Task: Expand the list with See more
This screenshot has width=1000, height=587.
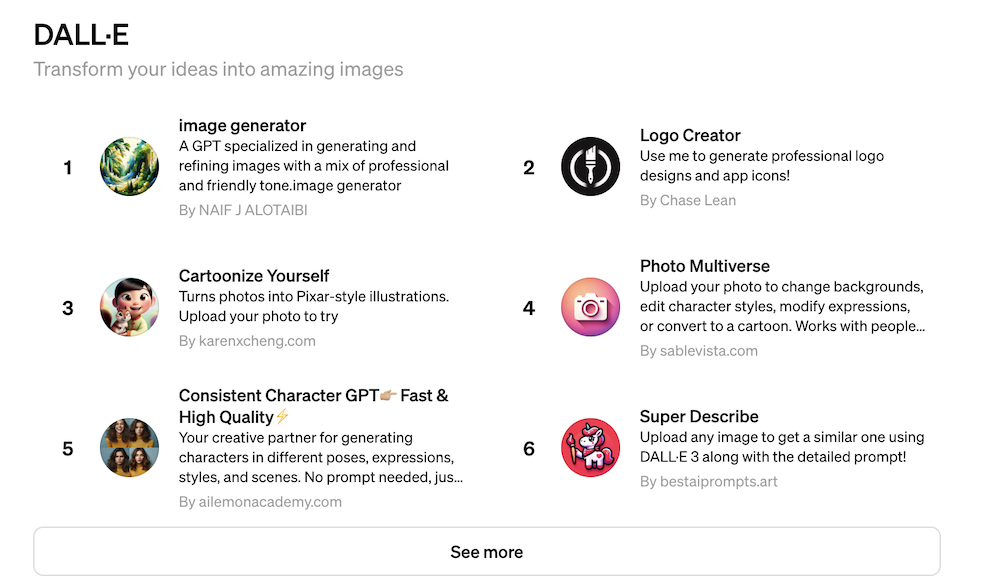Action: pyautogui.click(x=487, y=552)
